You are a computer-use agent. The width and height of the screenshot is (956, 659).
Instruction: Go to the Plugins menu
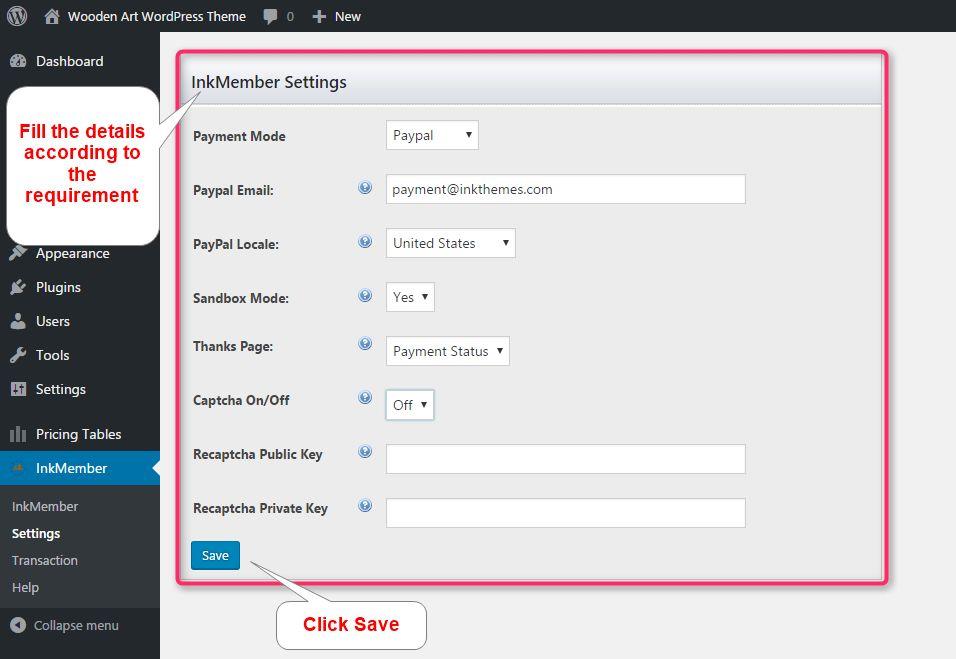click(x=58, y=287)
